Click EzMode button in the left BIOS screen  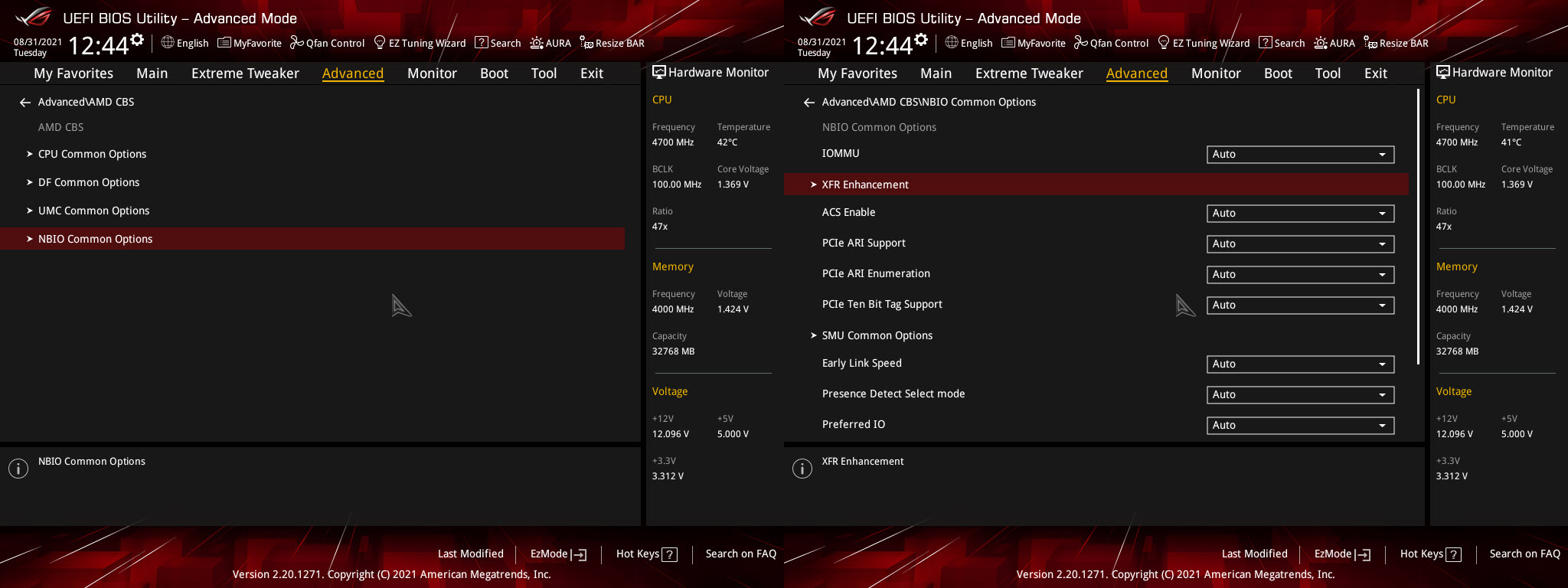(558, 554)
